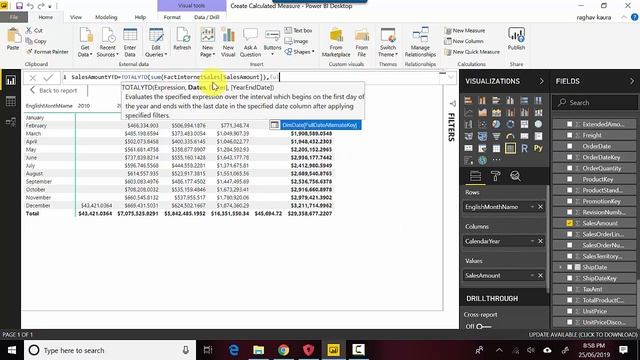Click the New Column button
Viewport: 640px width, 360px height.
click(x=464, y=41)
